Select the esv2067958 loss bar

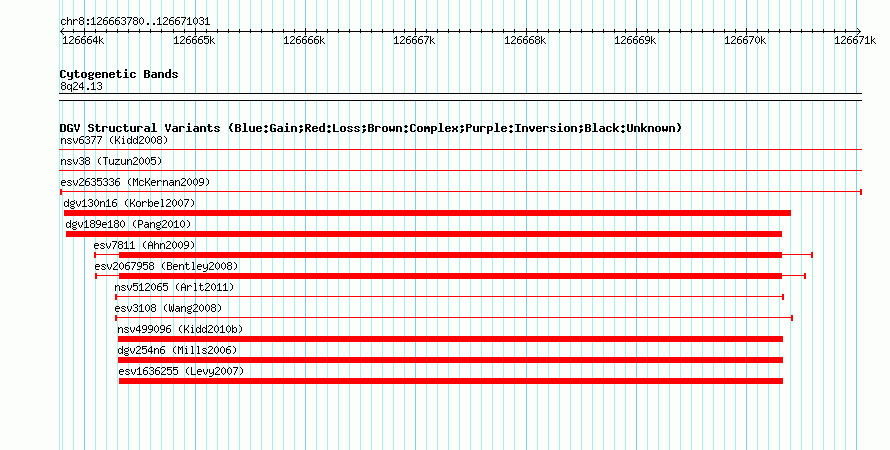tap(451, 276)
